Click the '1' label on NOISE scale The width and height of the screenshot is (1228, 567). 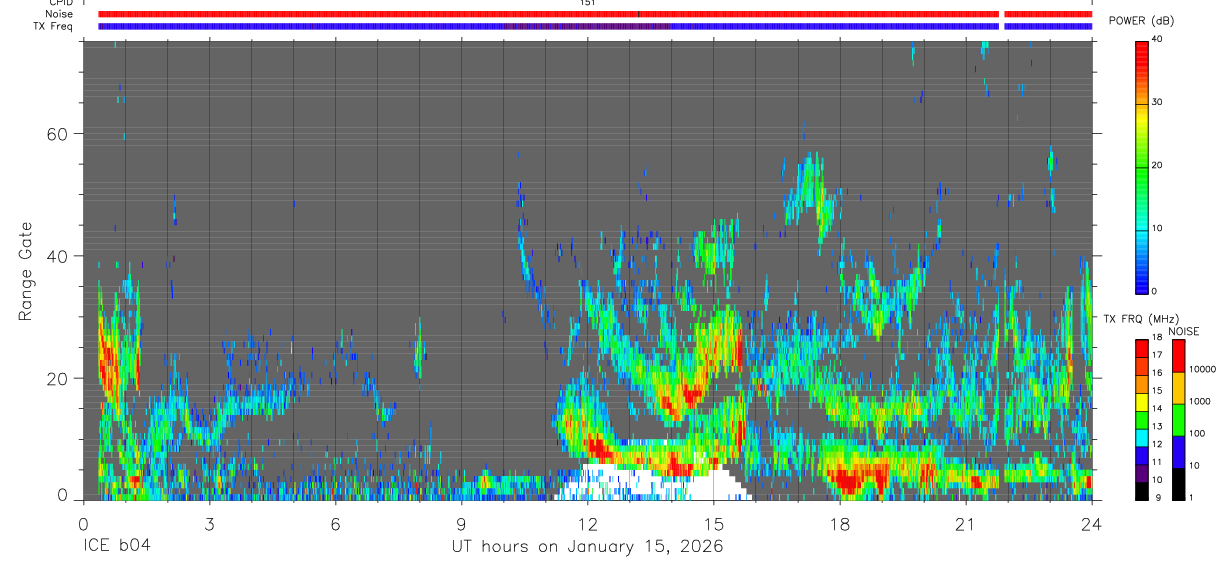tap(1192, 499)
